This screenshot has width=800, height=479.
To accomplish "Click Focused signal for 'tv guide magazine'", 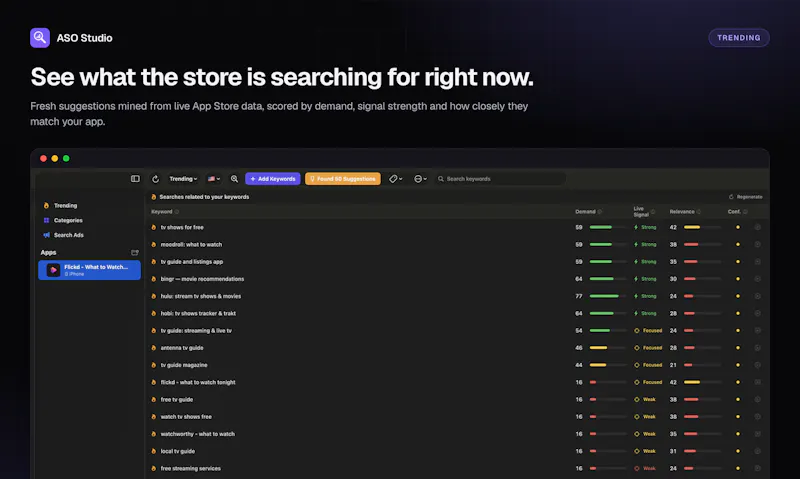I will (648, 365).
